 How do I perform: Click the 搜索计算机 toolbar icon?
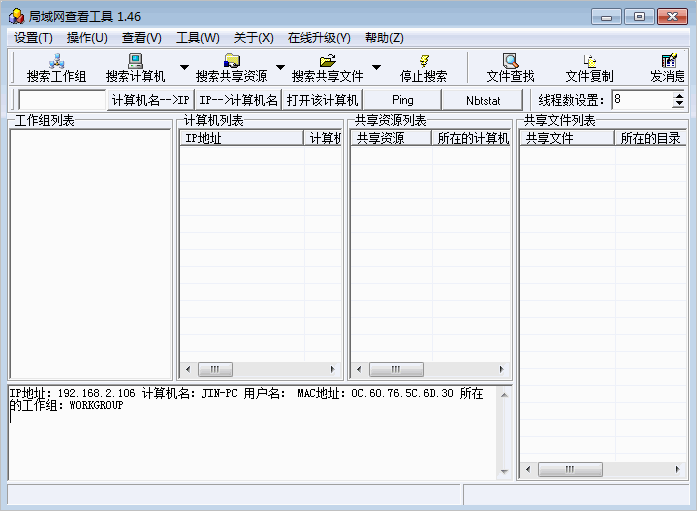coord(135,67)
